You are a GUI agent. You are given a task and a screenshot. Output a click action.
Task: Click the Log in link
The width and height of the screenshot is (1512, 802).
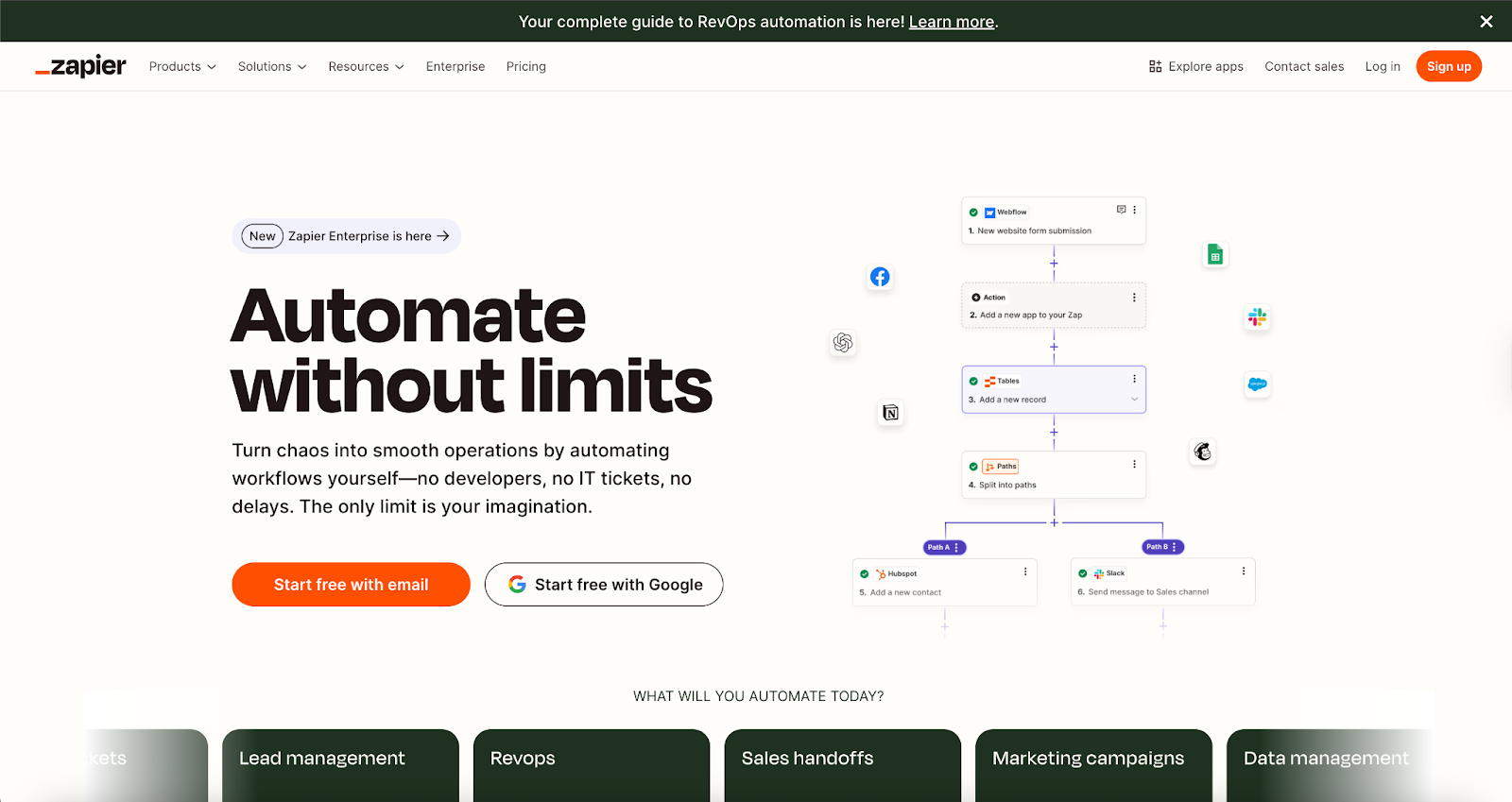pos(1383,66)
